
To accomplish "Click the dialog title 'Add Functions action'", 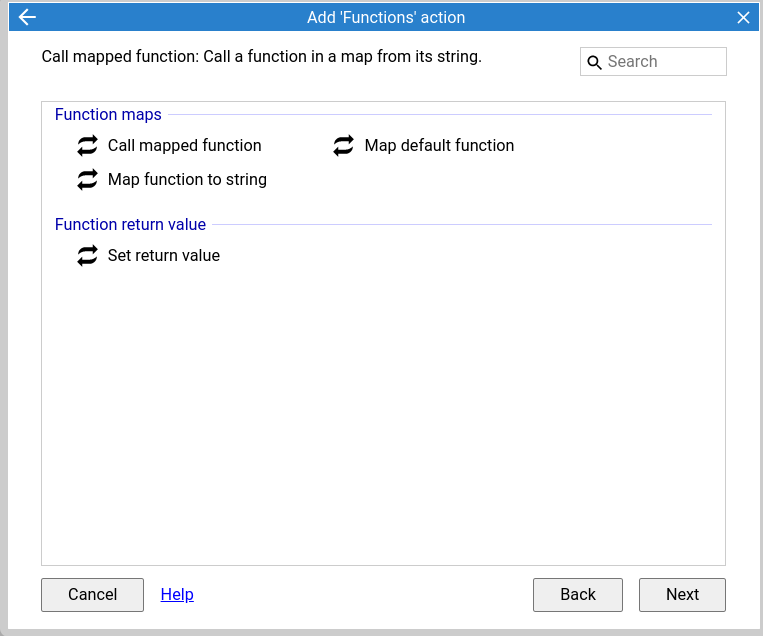I will pyautogui.click(x=386, y=18).
